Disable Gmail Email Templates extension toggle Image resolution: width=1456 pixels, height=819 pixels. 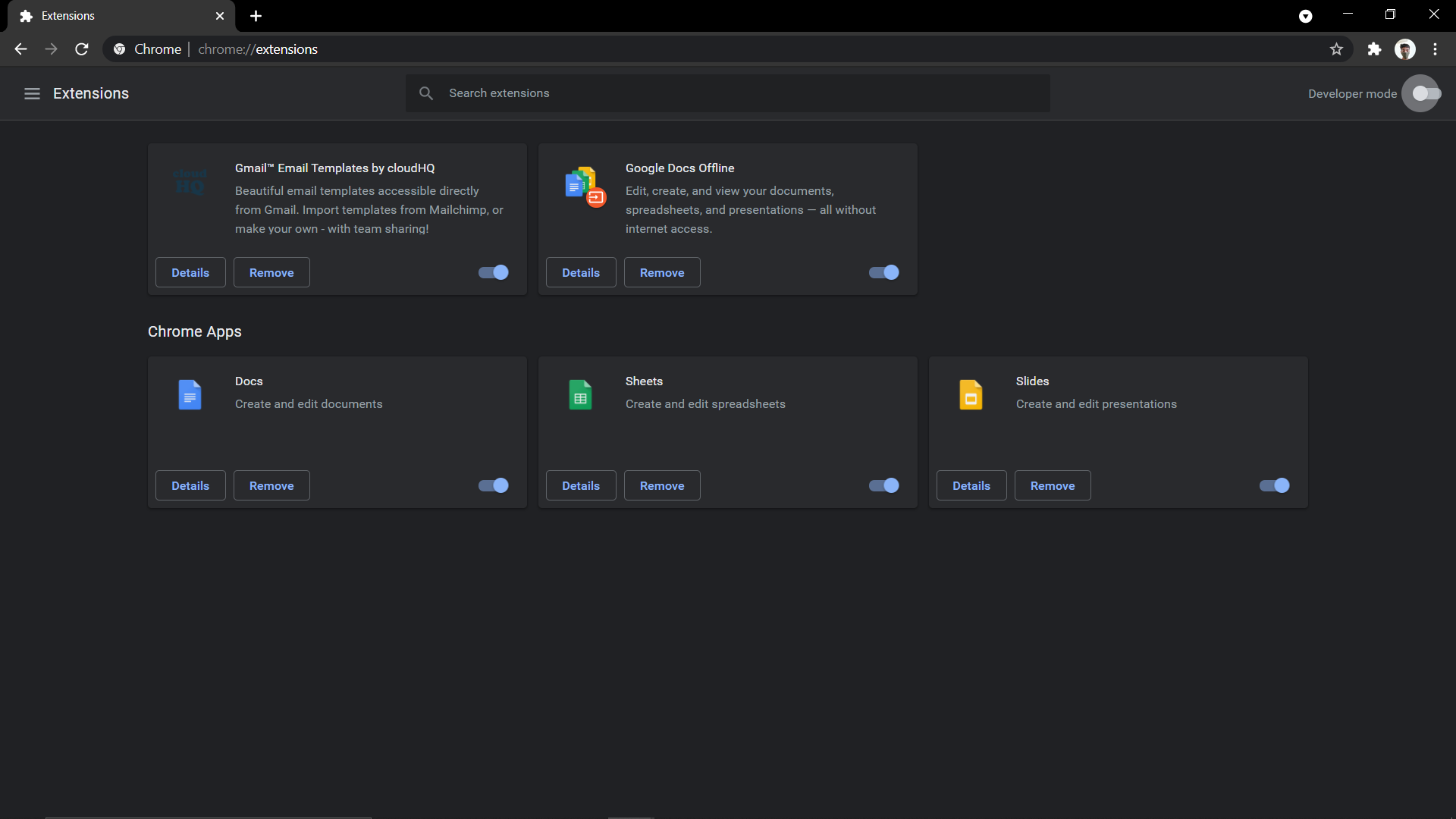[x=494, y=272]
